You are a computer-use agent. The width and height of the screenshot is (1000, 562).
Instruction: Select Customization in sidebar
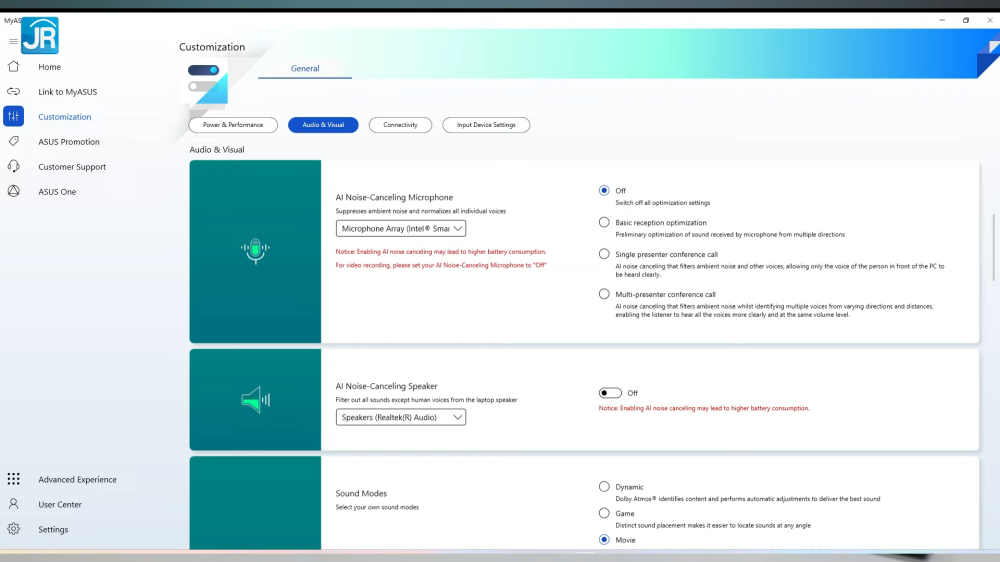(x=64, y=116)
